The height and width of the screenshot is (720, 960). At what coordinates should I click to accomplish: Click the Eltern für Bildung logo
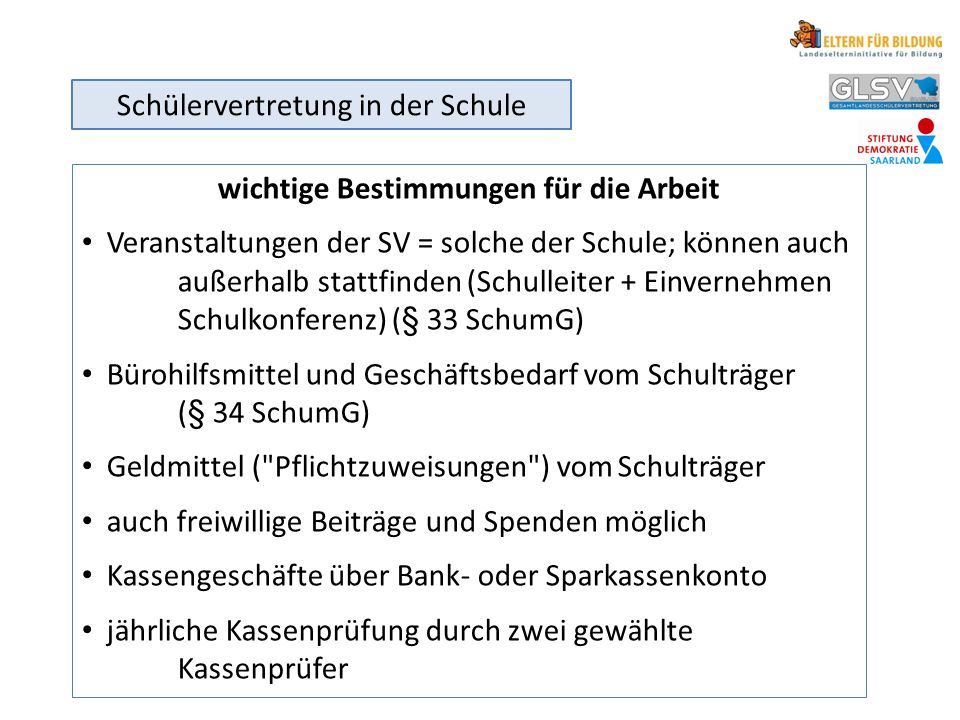point(866,39)
